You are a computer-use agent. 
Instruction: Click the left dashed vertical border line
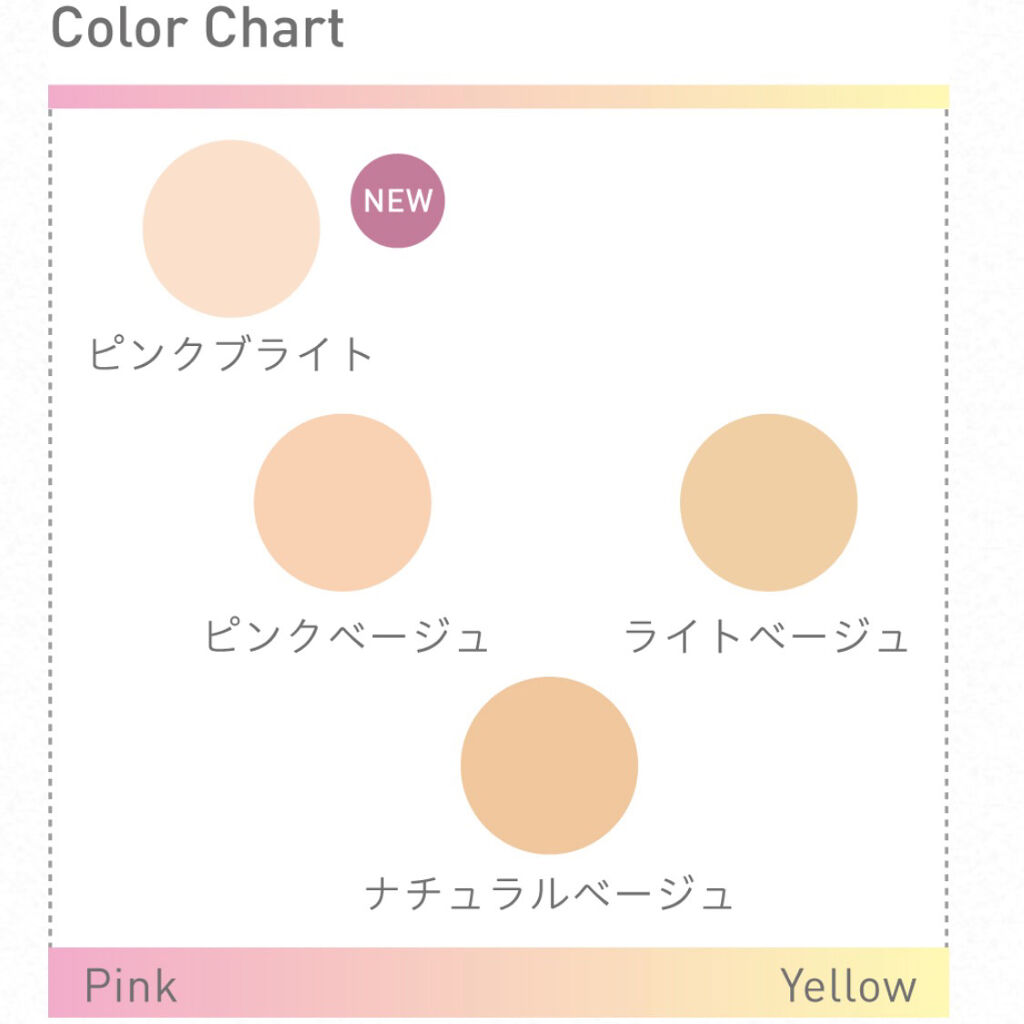[x=51, y=520]
